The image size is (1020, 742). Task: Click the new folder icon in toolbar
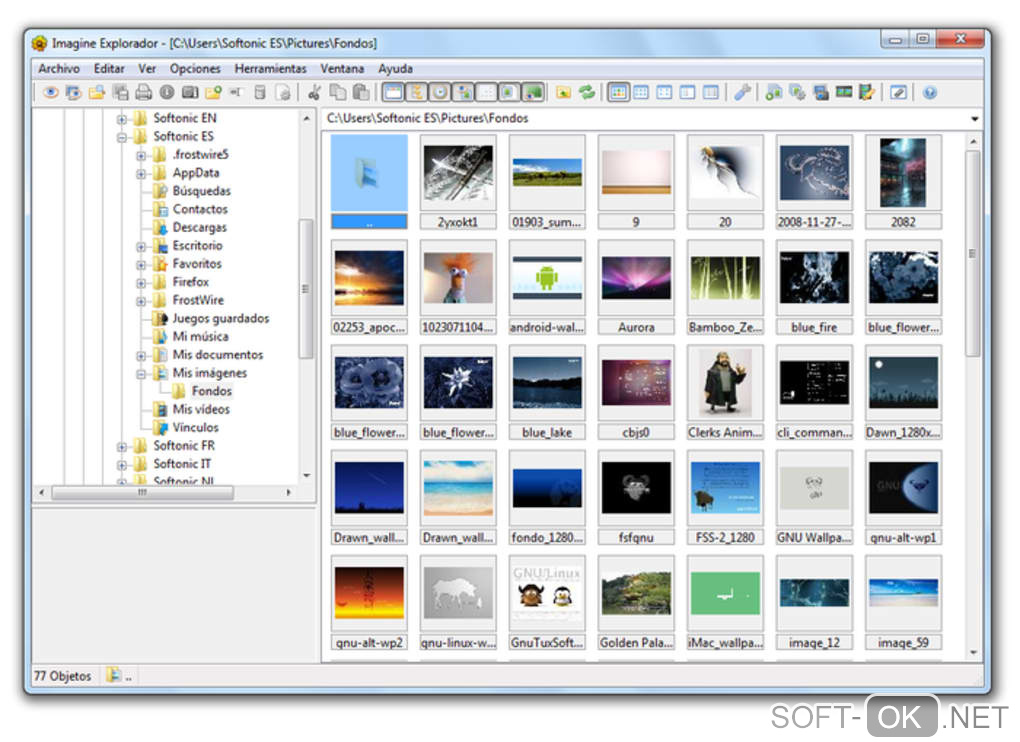click(213, 93)
